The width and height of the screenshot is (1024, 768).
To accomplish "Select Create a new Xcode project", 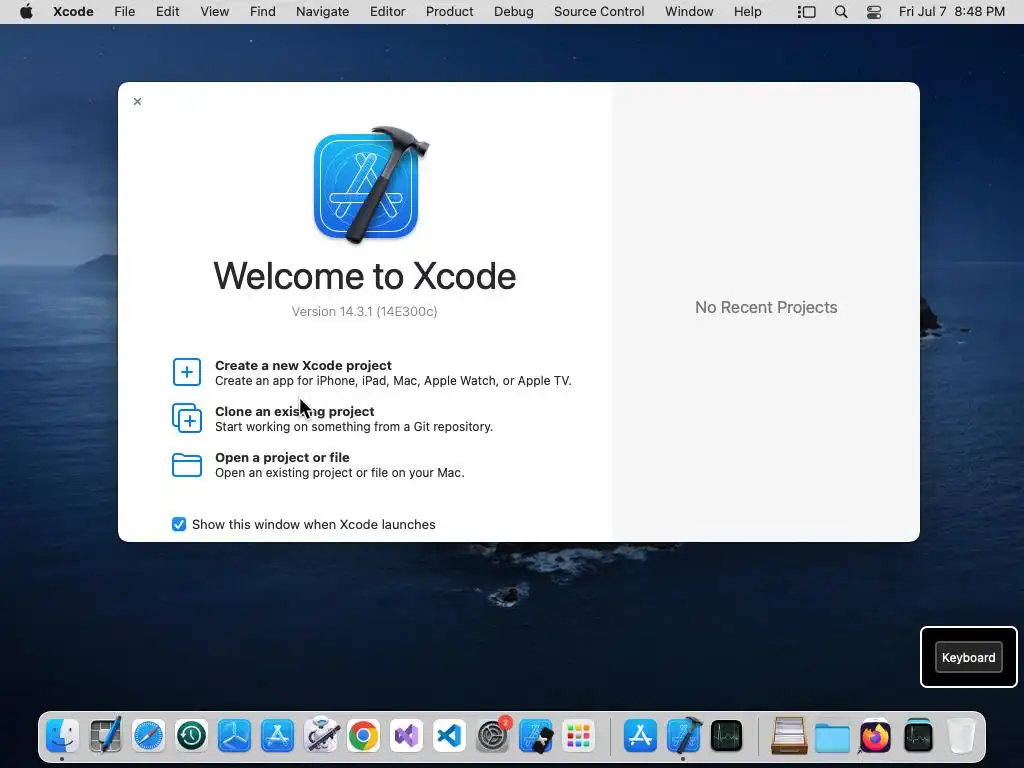I will pos(372,372).
